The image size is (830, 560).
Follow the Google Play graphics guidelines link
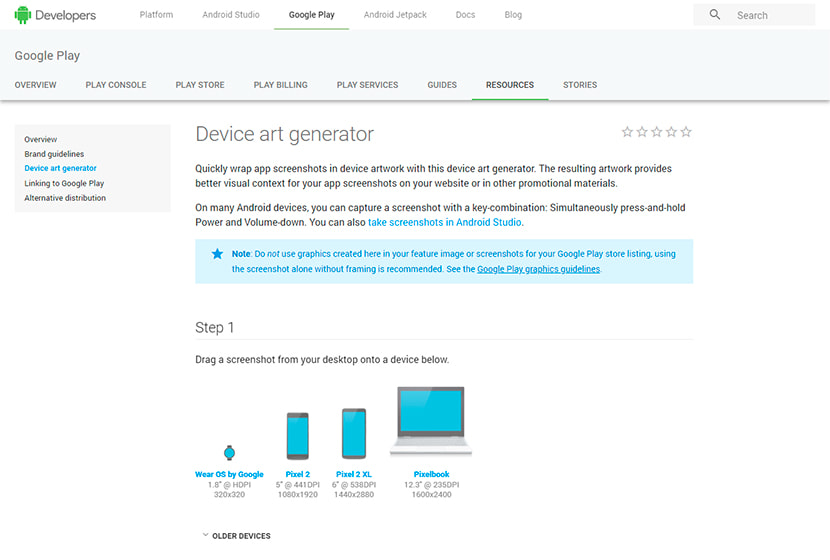[538, 269]
